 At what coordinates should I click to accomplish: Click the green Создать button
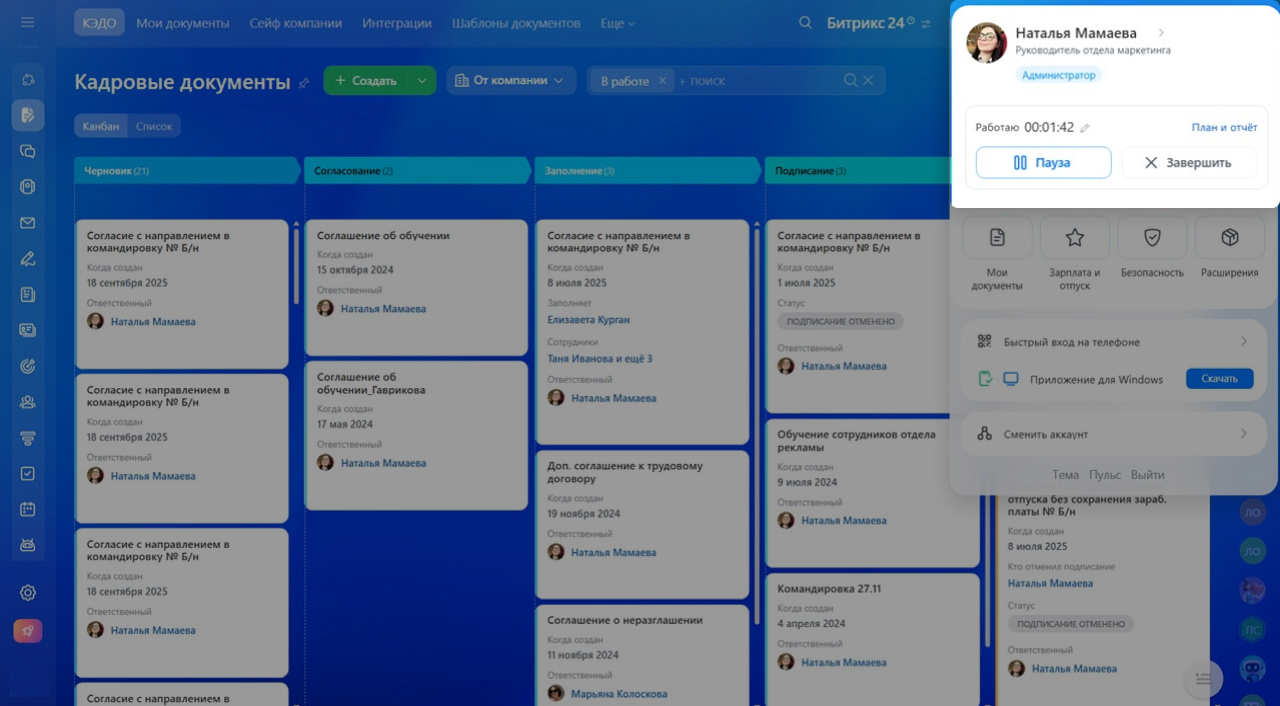click(x=366, y=81)
